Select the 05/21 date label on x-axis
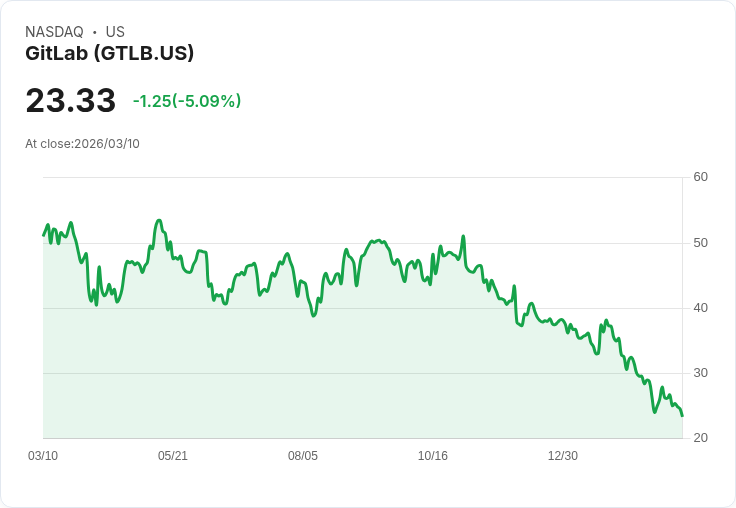This screenshot has width=736, height=508. coord(173,456)
